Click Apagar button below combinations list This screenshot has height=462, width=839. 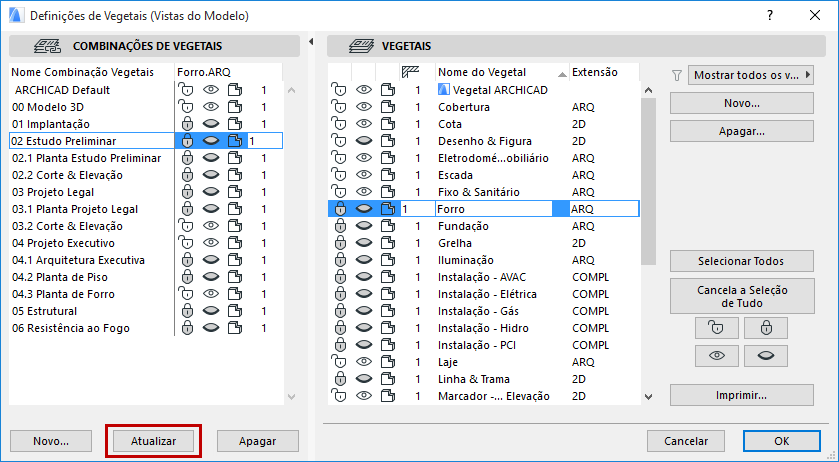(x=257, y=441)
